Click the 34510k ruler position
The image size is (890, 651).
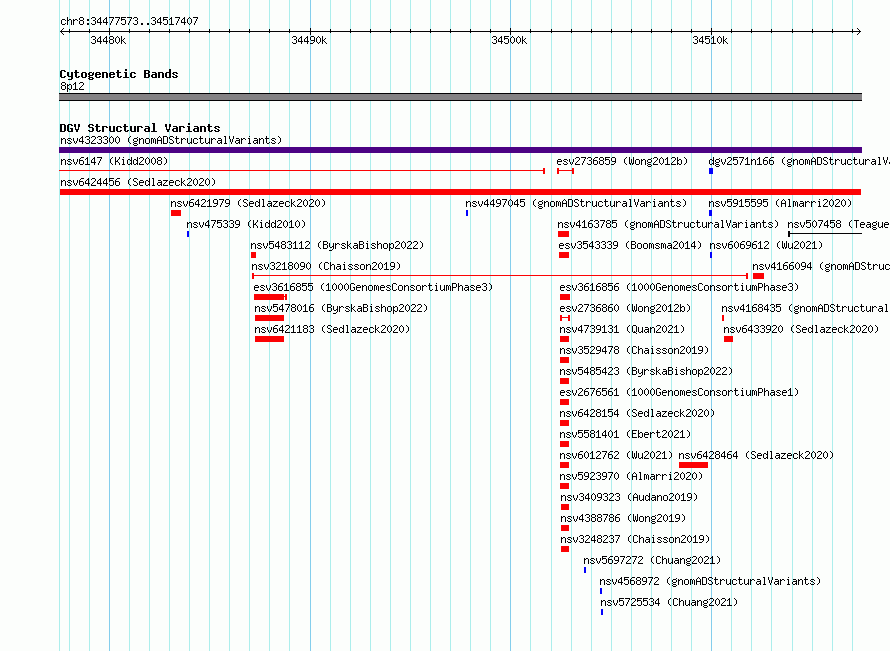pyautogui.click(x=710, y=40)
